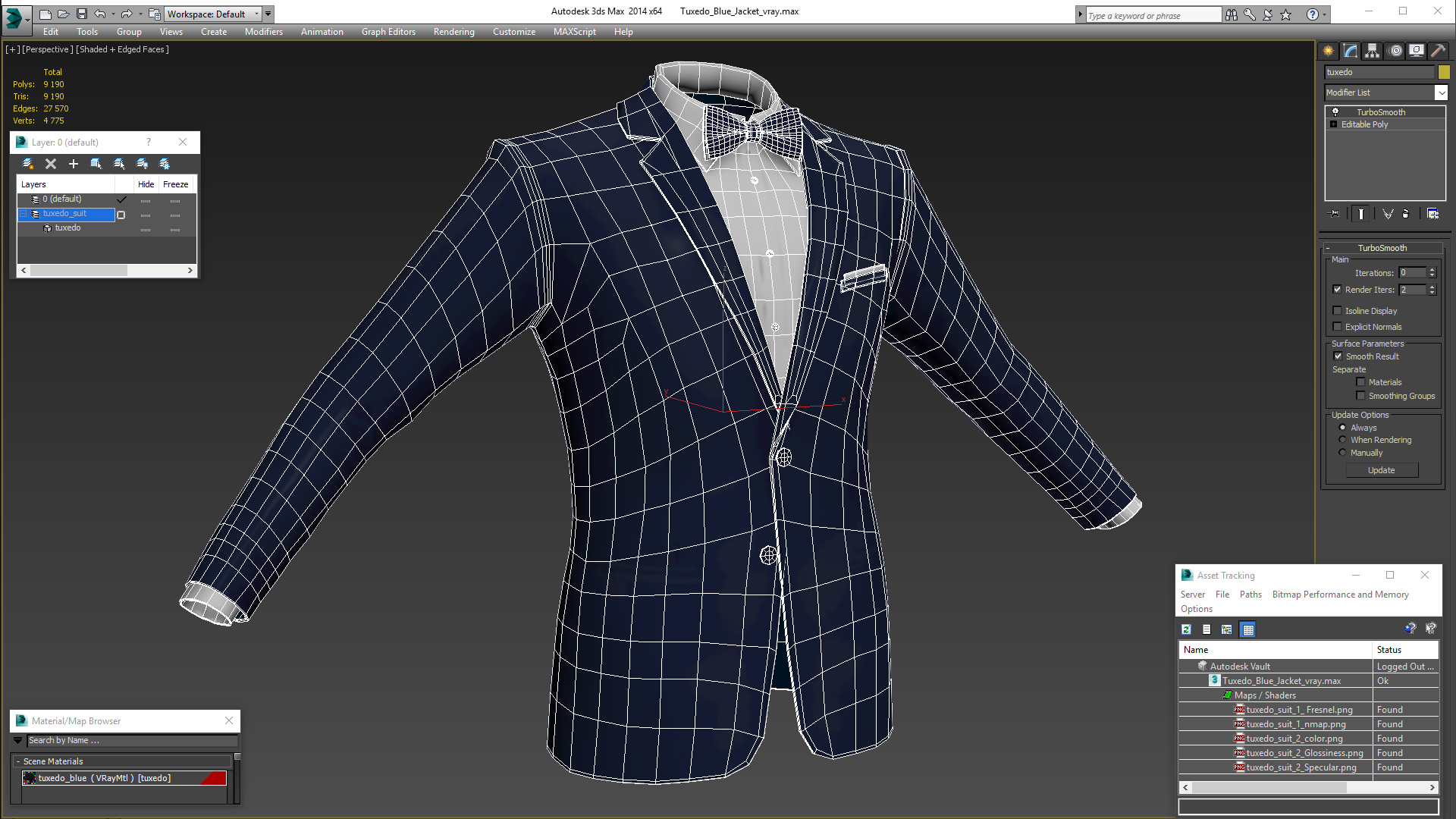Image resolution: width=1456 pixels, height=819 pixels.
Task: Click the Undo arrow icon in toolbar
Action: pos(99,13)
